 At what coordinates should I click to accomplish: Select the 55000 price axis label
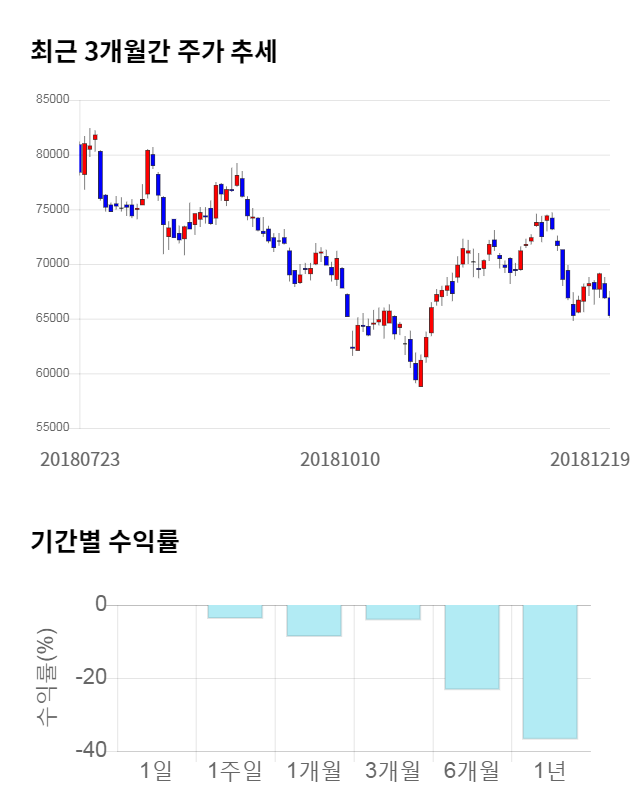coord(52,428)
